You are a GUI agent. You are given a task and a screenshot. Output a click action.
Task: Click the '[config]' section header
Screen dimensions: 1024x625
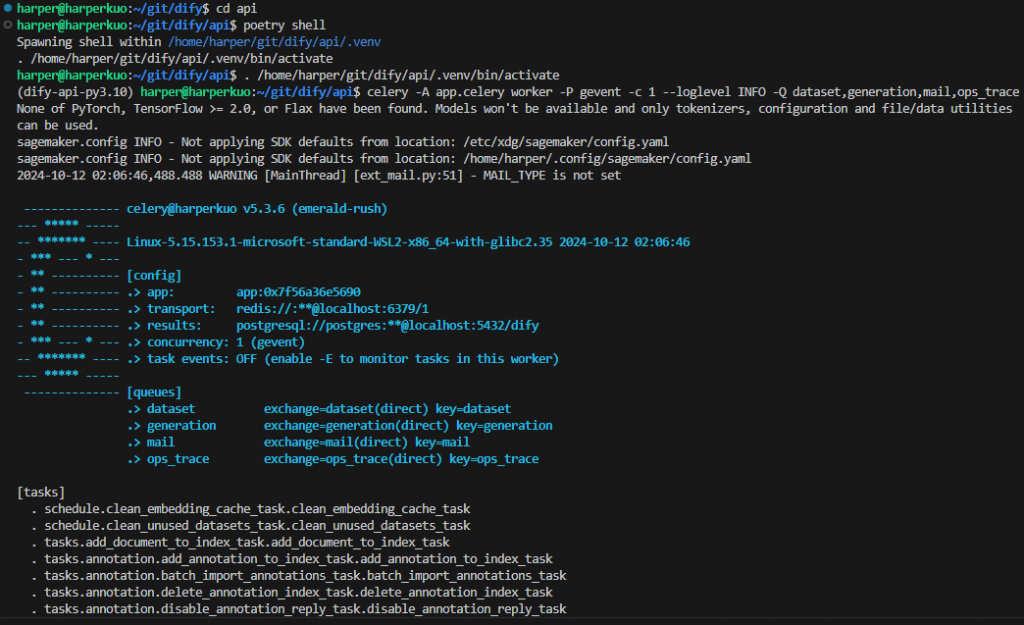point(154,275)
